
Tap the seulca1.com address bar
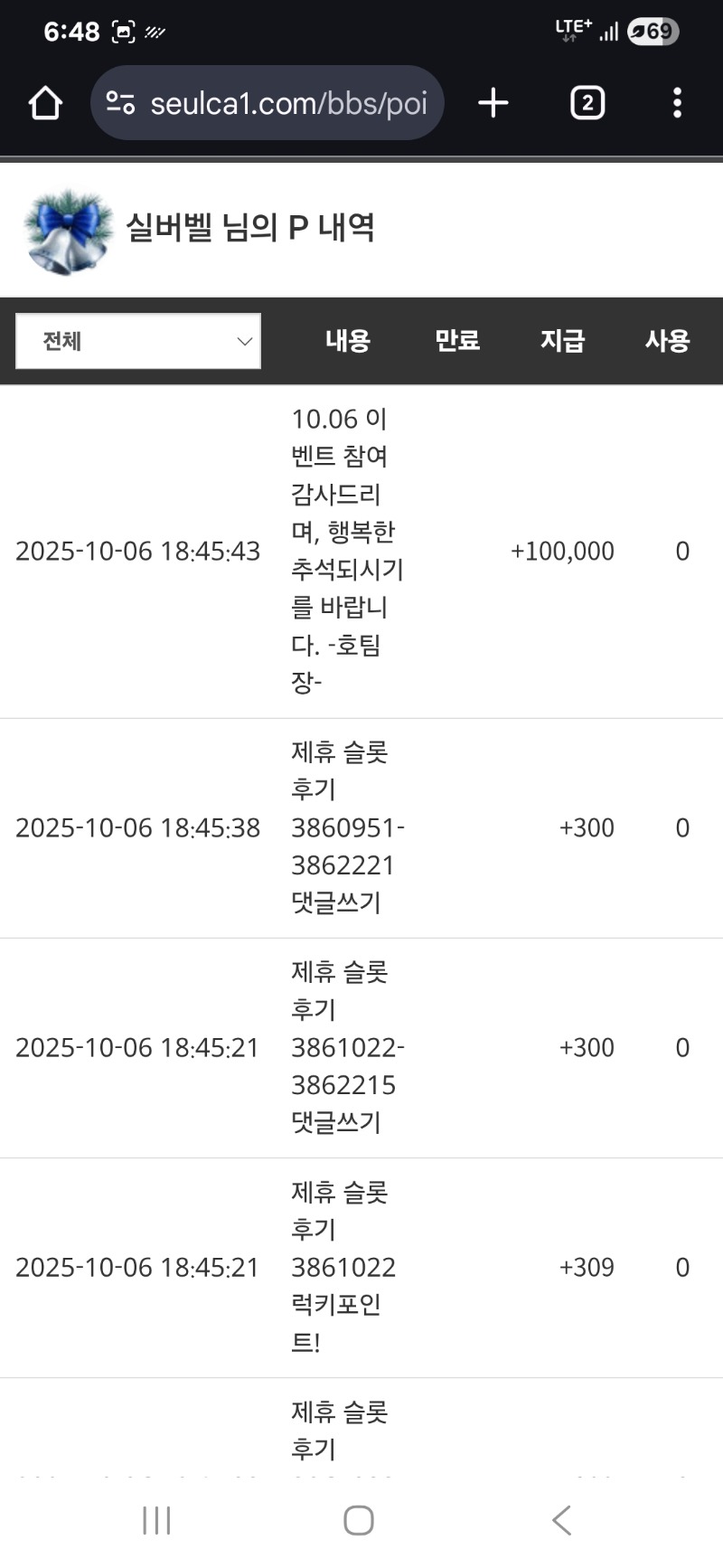(x=287, y=103)
